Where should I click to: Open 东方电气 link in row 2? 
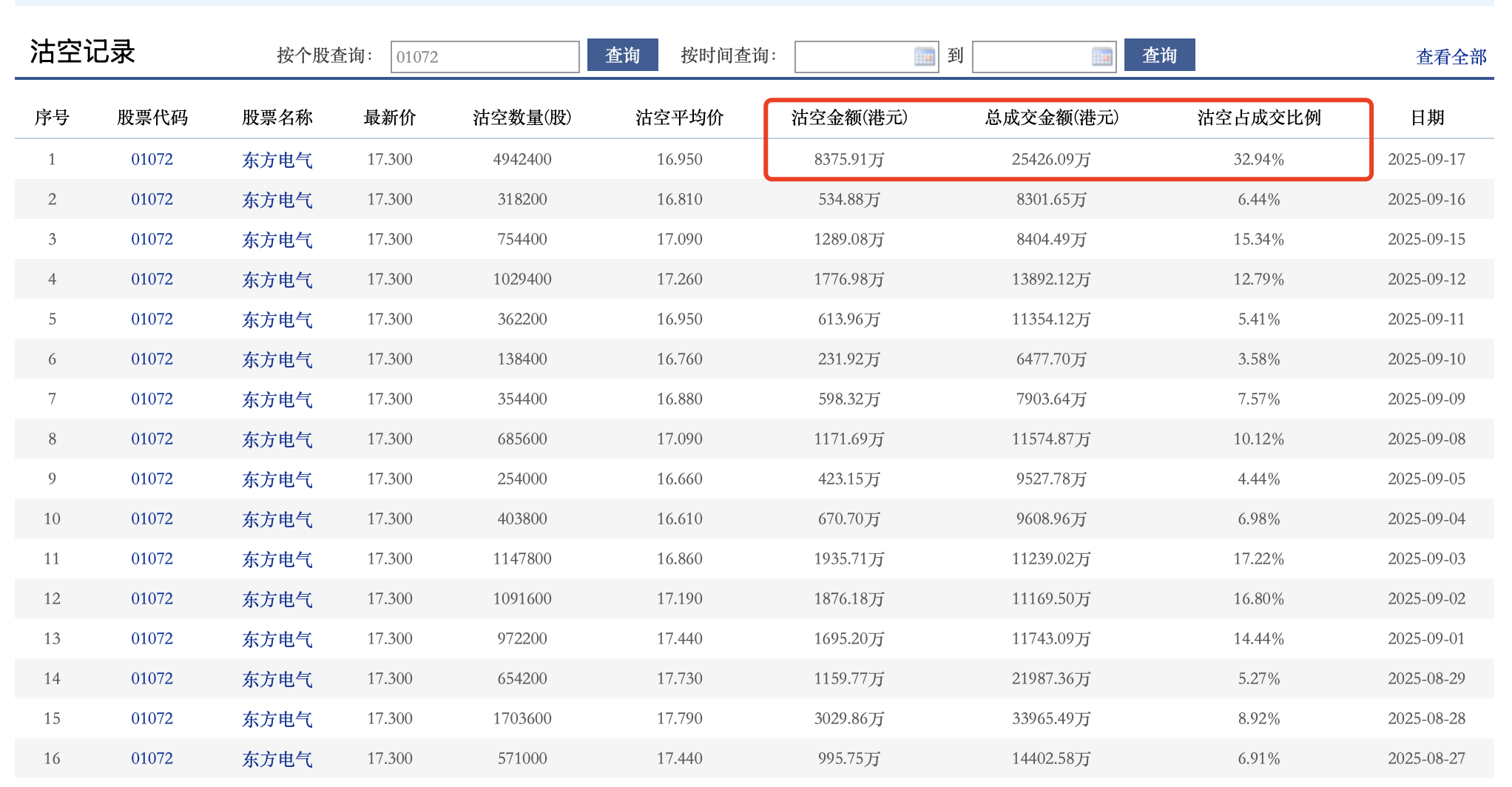[x=277, y=200]
